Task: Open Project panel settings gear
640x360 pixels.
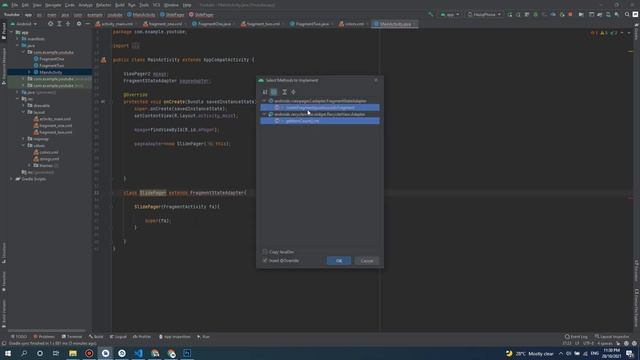Action: pos(79,24)
